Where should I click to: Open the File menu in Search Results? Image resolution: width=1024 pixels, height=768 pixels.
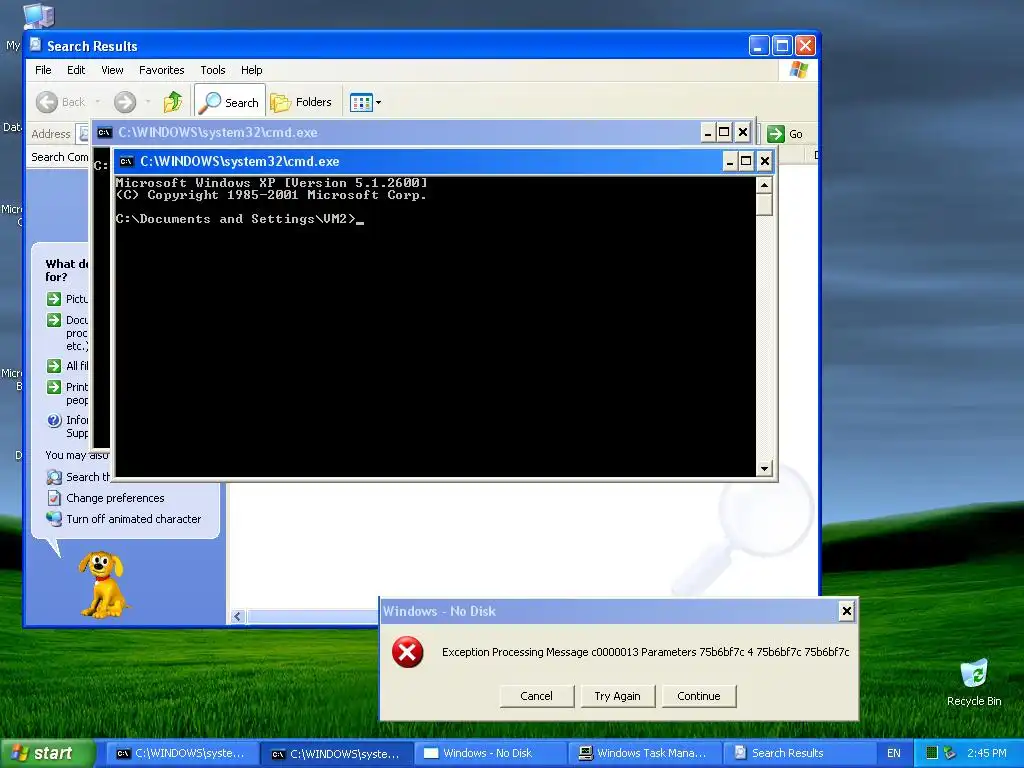[x=43, y=70]
